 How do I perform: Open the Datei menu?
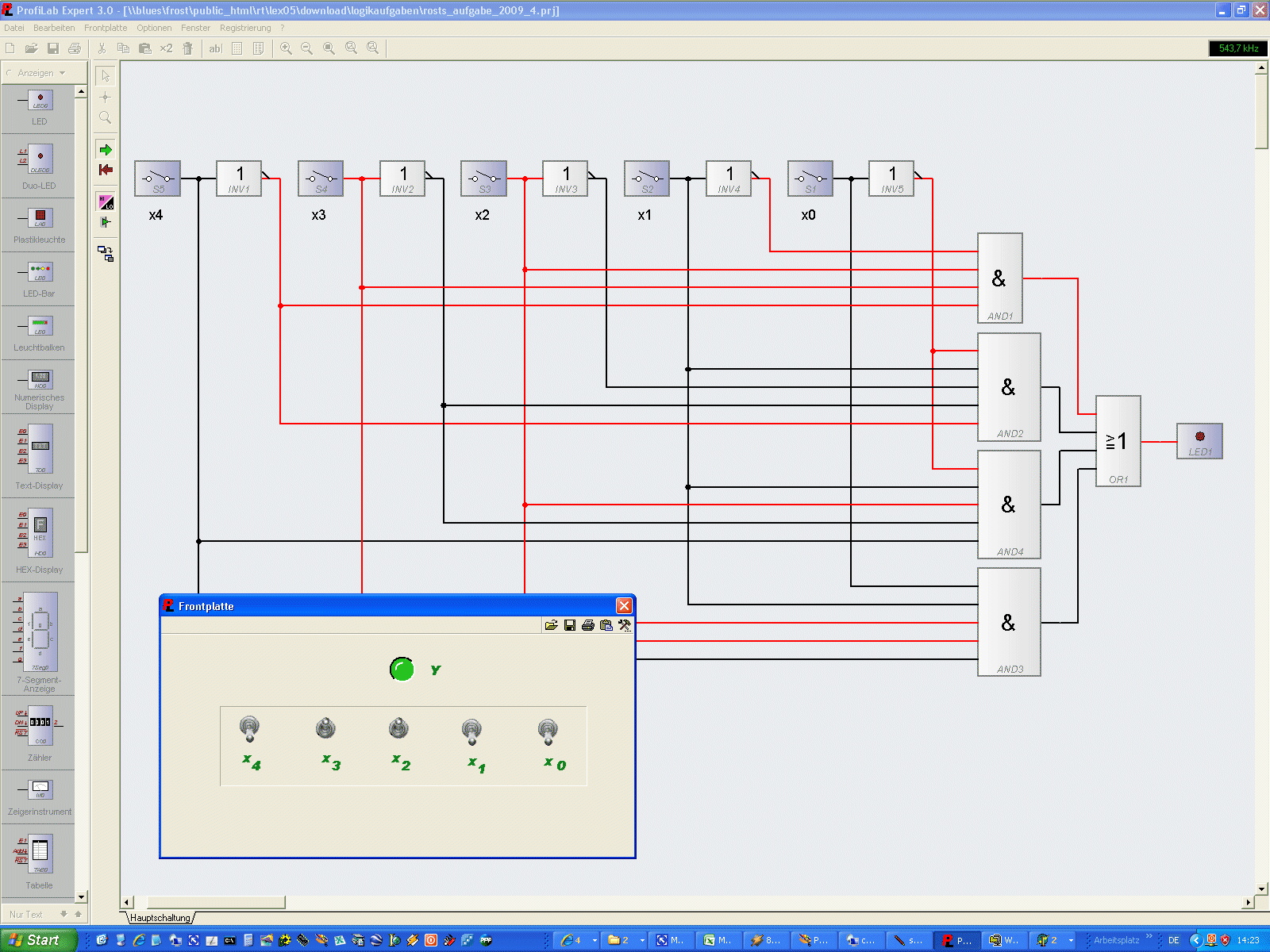click(x=14, y=28)
